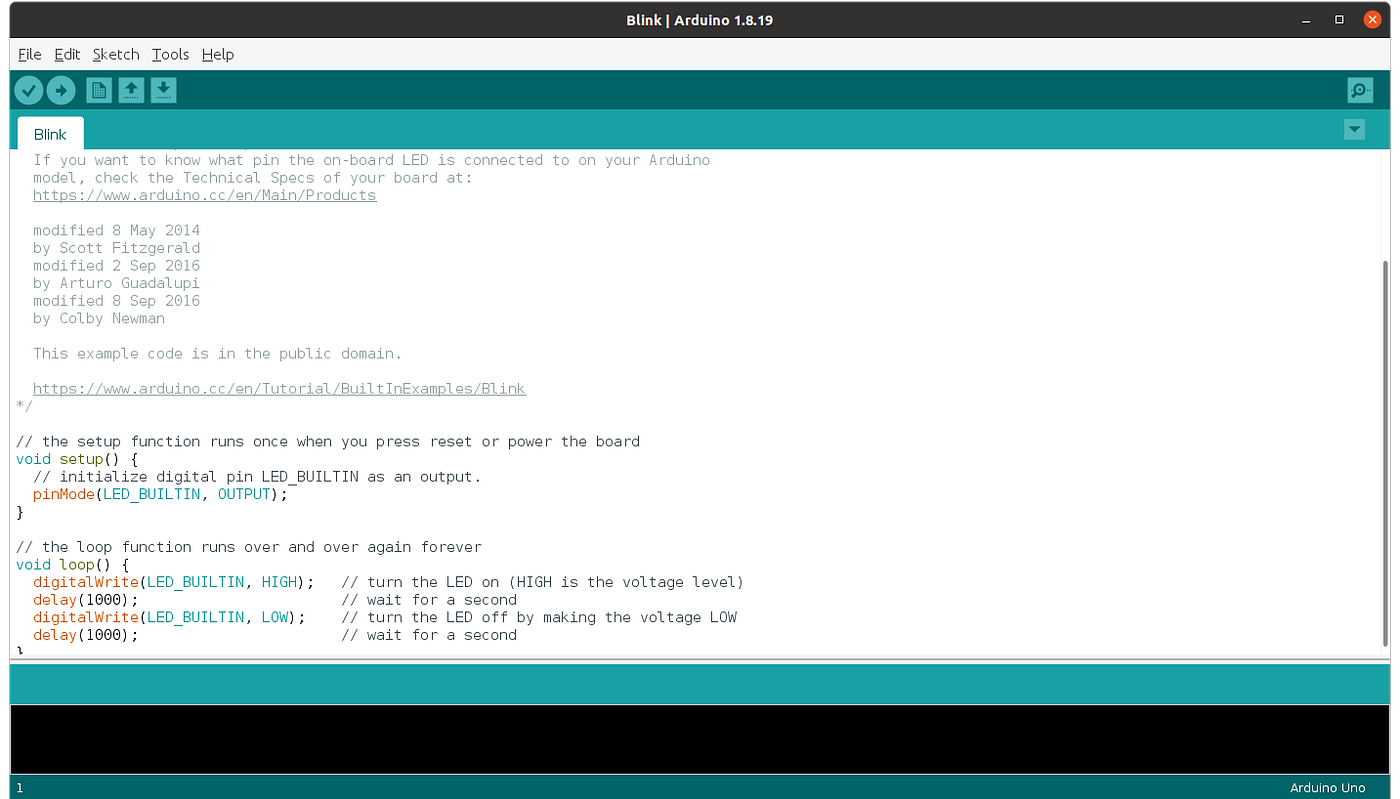1400x799 pixels.
Task: Select the Blink sketch tab
Action: tap(50, 134)
